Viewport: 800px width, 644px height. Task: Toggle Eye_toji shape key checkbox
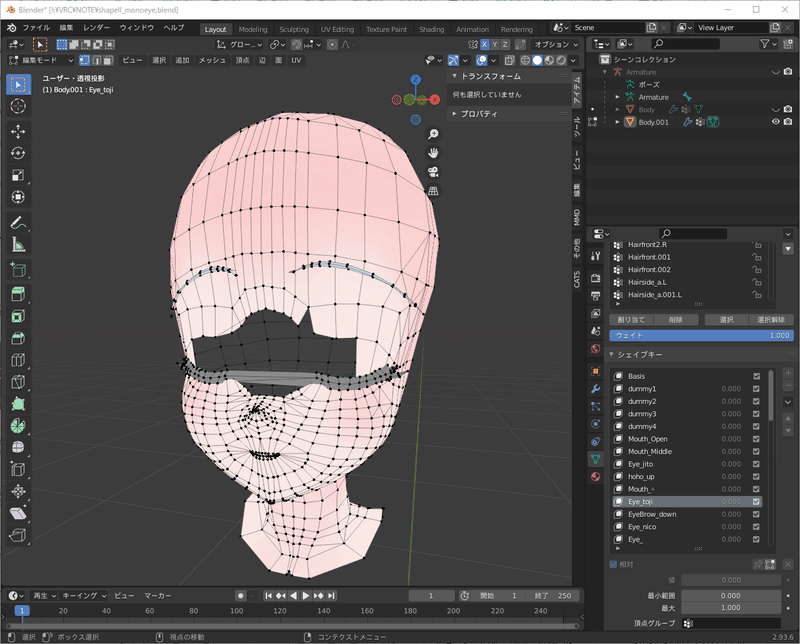point(756,502)
